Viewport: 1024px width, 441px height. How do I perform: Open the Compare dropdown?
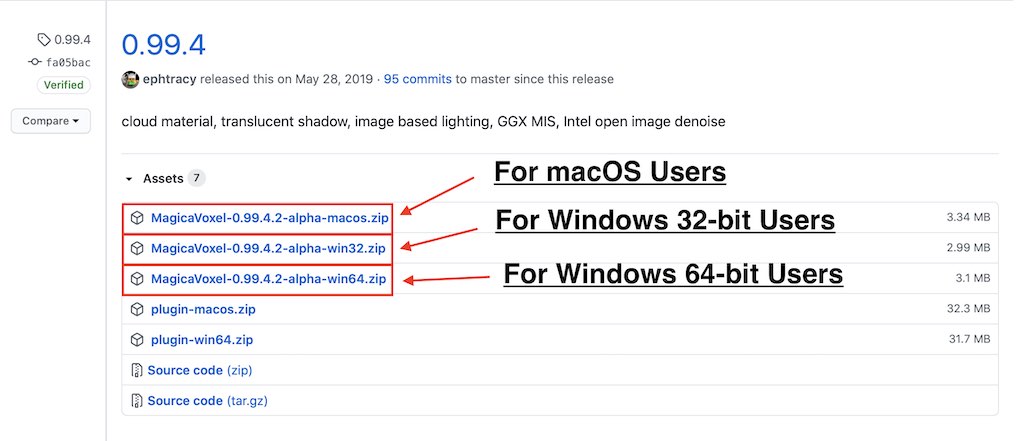[51, 121]
